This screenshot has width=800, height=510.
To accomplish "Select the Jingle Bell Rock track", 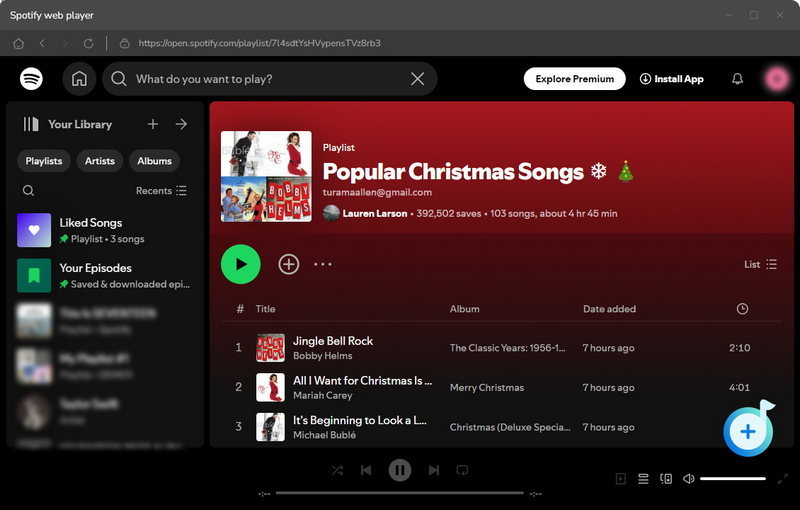I will (x=333, y=341).
